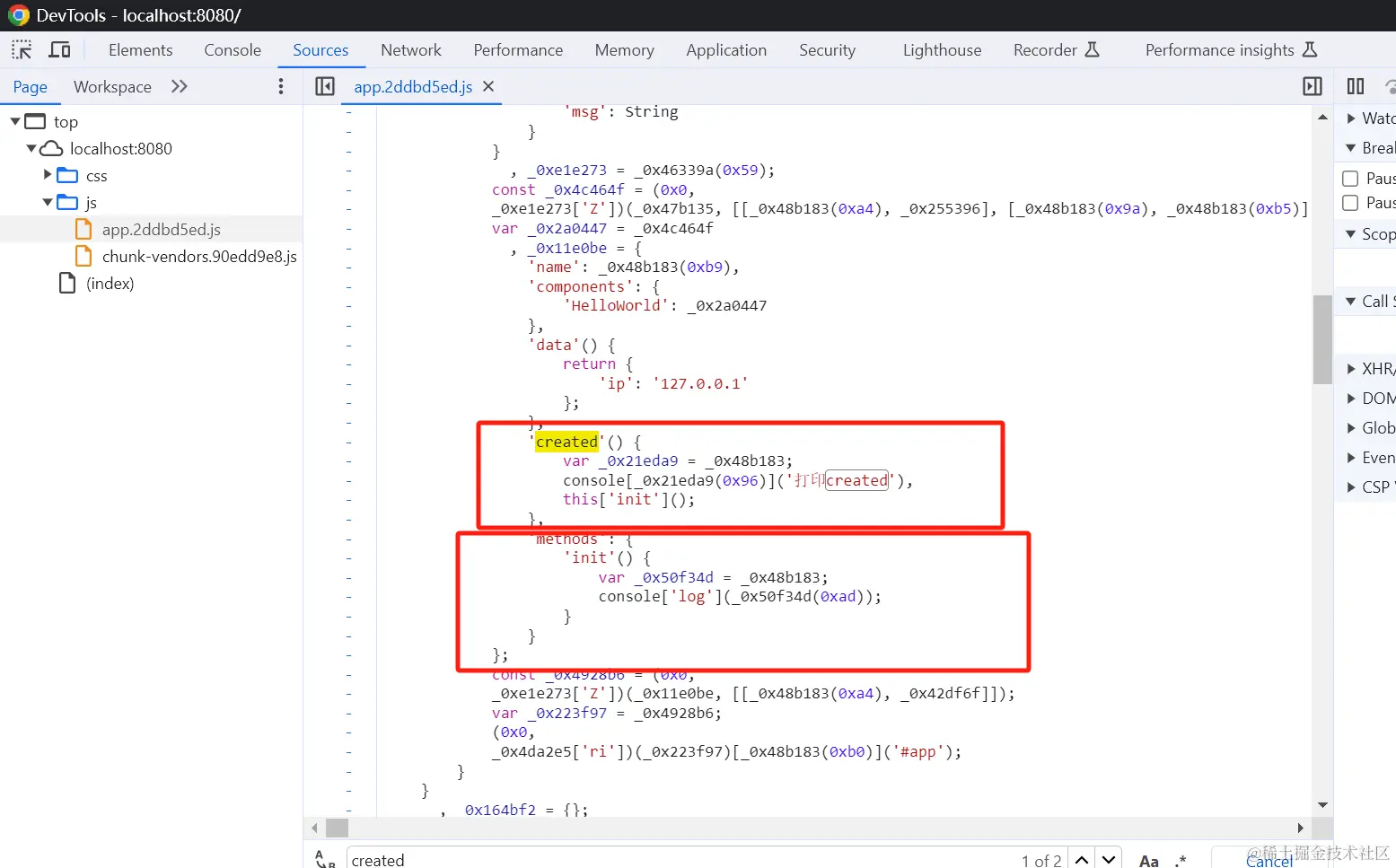Enable the first Pause on exceptions checkbox
The image size is (1396, 868).
coord(1350,179)
